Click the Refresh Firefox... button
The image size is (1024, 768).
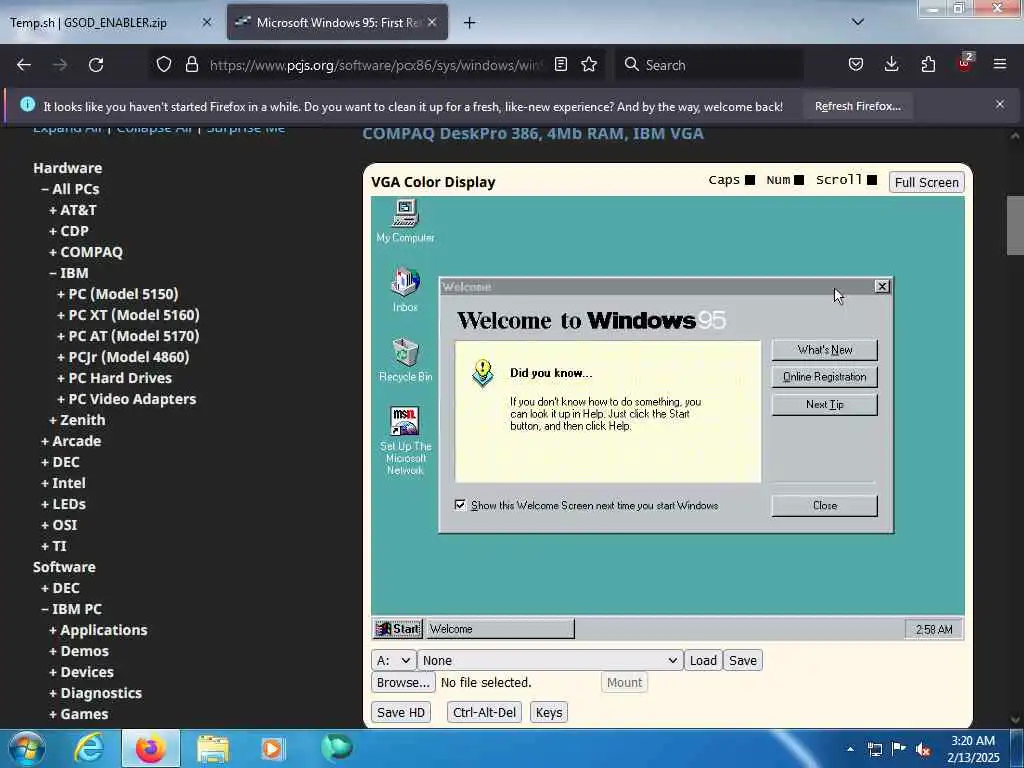click(x=857, y=106)
